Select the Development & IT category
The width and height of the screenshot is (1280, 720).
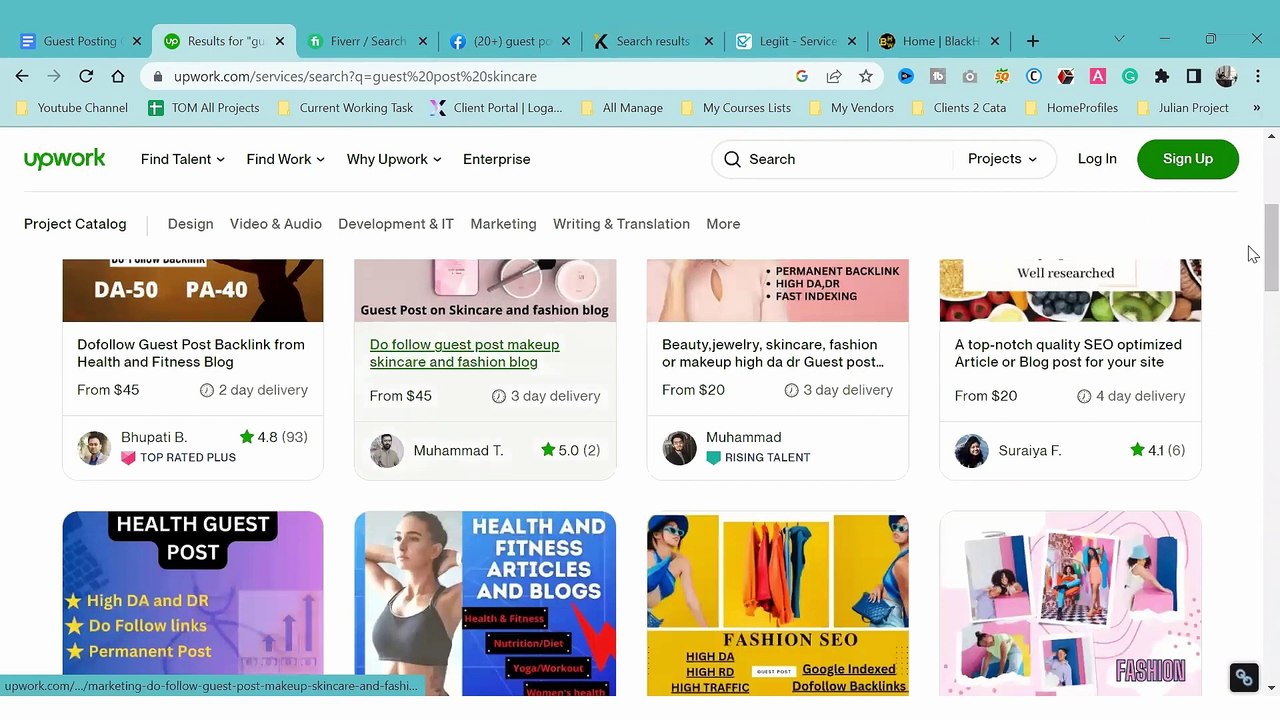[x=396, y=224]
